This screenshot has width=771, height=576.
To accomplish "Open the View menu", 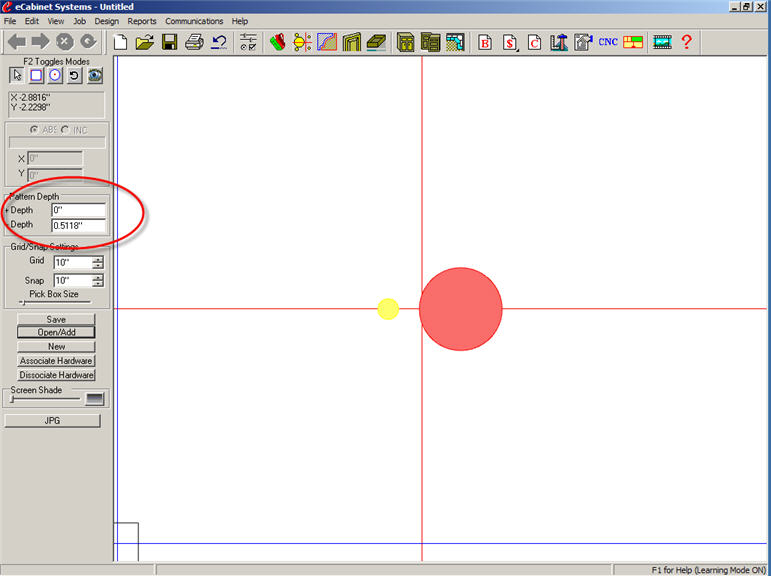I will (x=56, y=21).
